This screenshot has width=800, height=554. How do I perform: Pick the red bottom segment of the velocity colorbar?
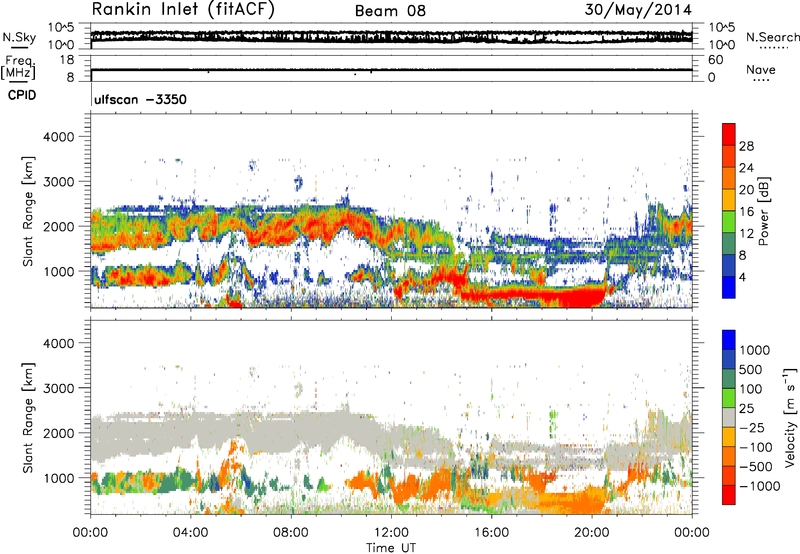pyautogui.click(x=729, y=495)
